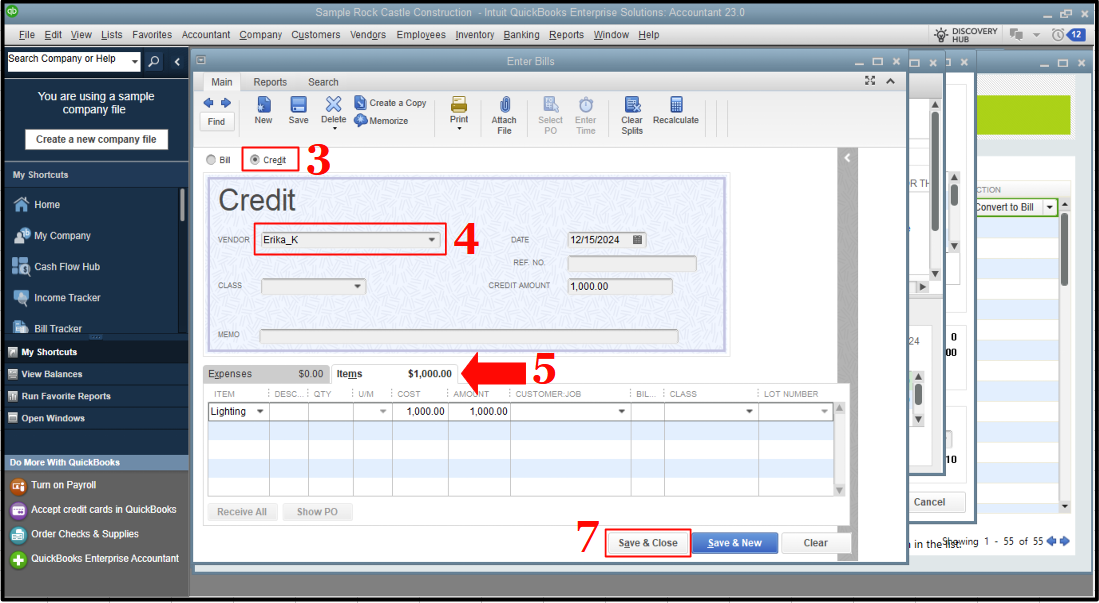
Task: Open the Vendors menu
Action: click(x=368, y=34)
